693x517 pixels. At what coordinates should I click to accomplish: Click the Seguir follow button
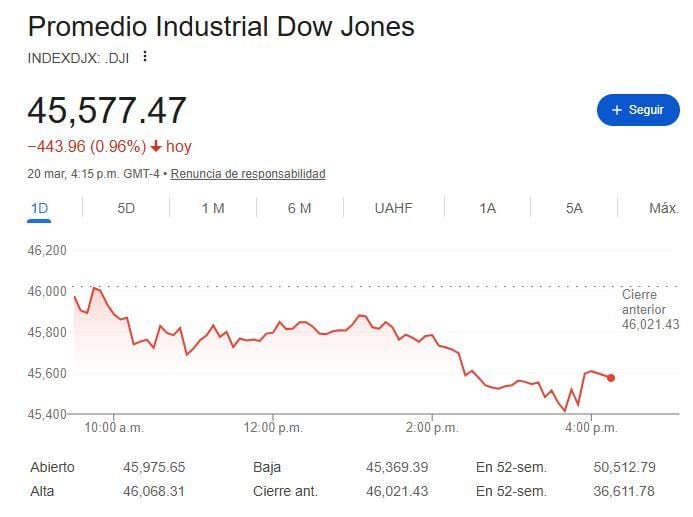pos(637,110)
